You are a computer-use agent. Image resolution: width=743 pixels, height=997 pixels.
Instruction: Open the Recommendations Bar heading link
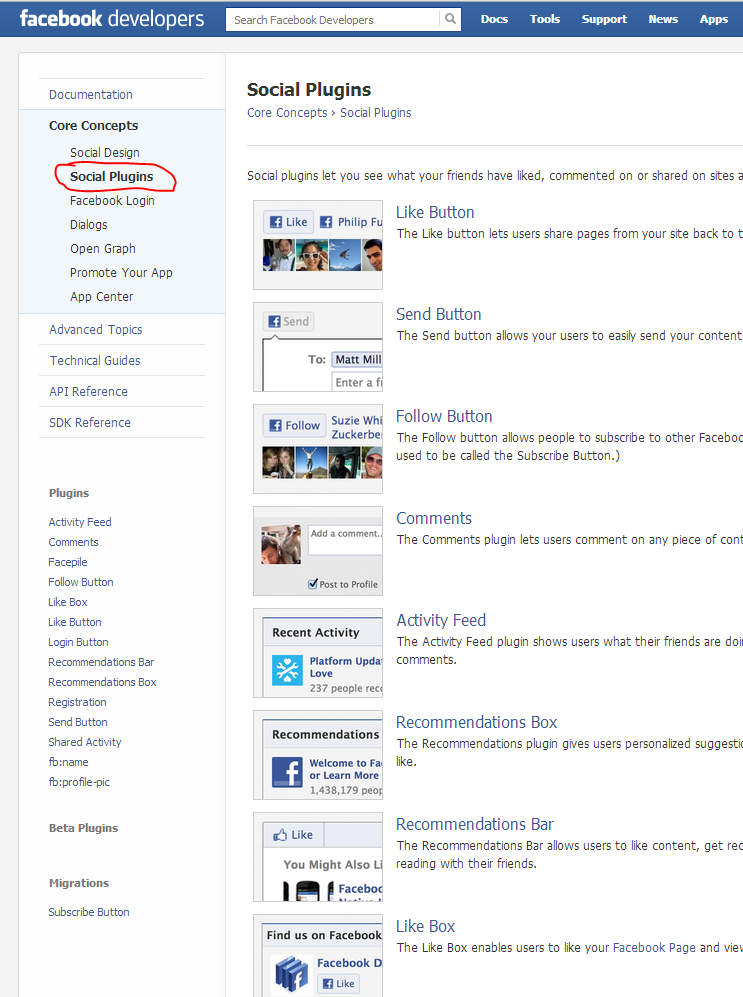[475, 824]
